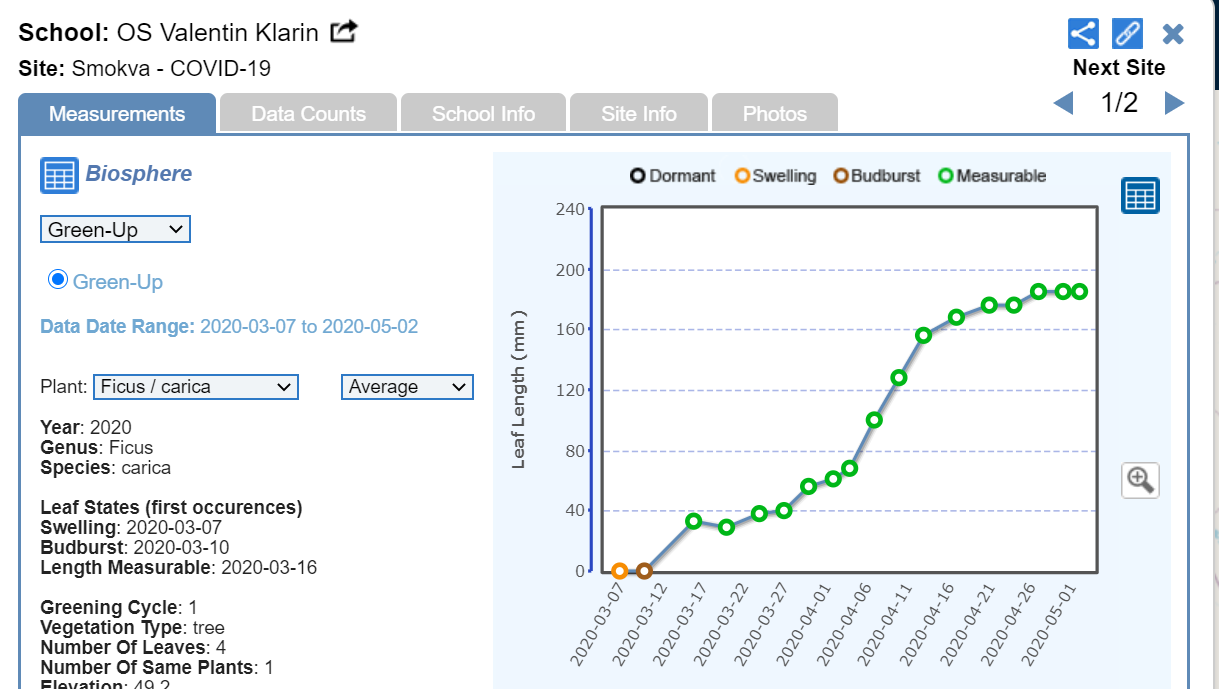The image size is (1219, 689).
Task: Click the magnifier zoom icon beside chart
Action: pyautogui.click(x=1140, y=480)
